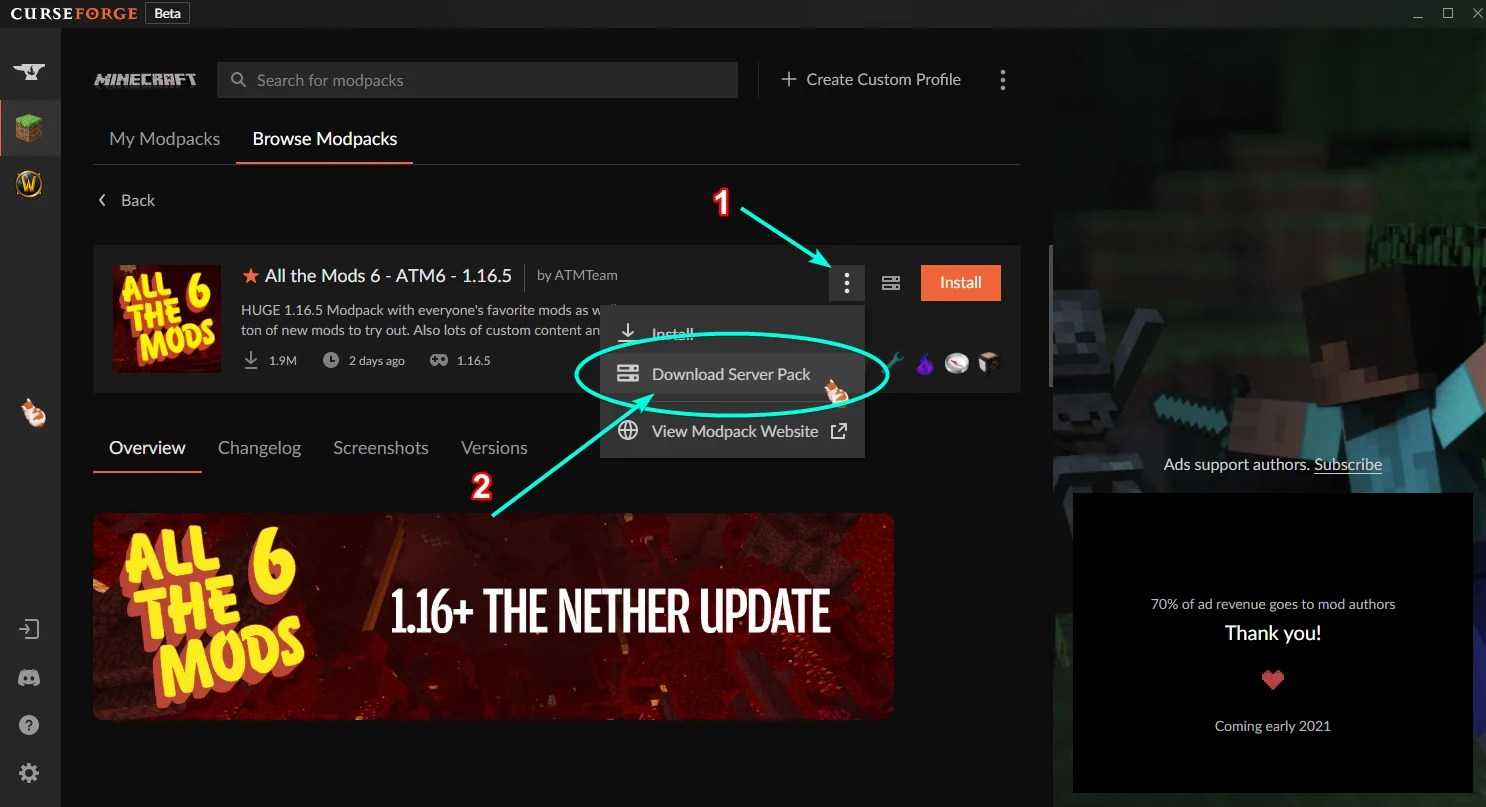The image size is (1486, 807).
Task: Click Create Custom Profile
Action: tap(871, 79)
